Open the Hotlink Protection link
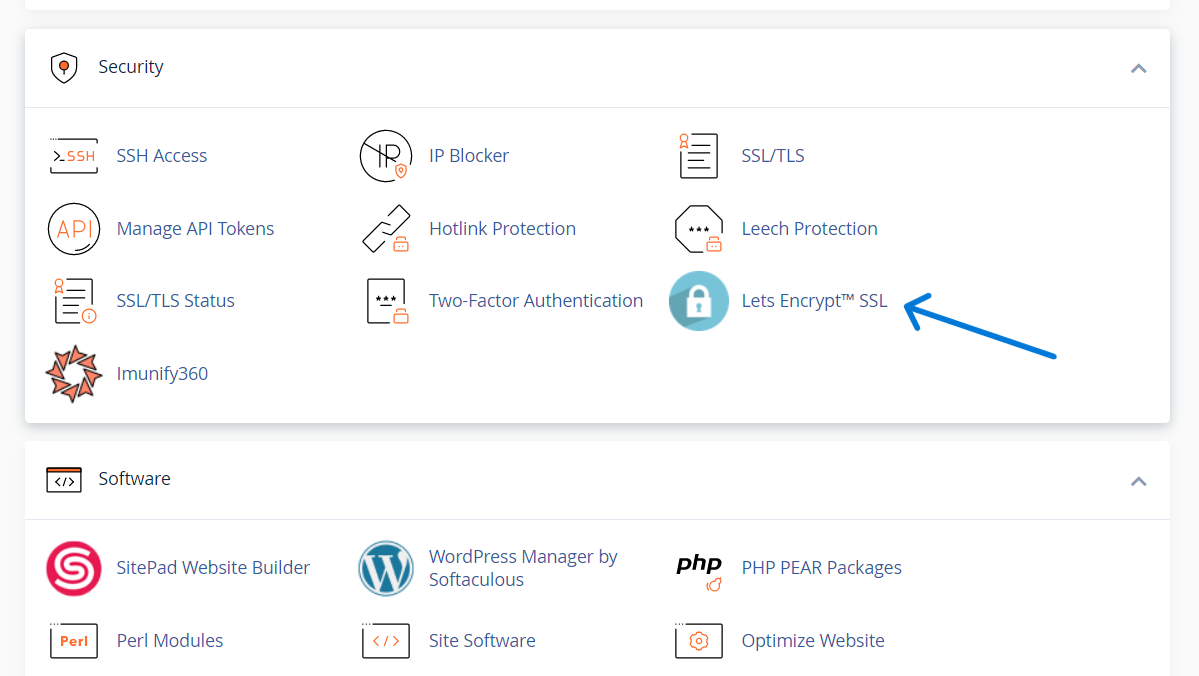1199x676 pixels. (x=502, y=229)
